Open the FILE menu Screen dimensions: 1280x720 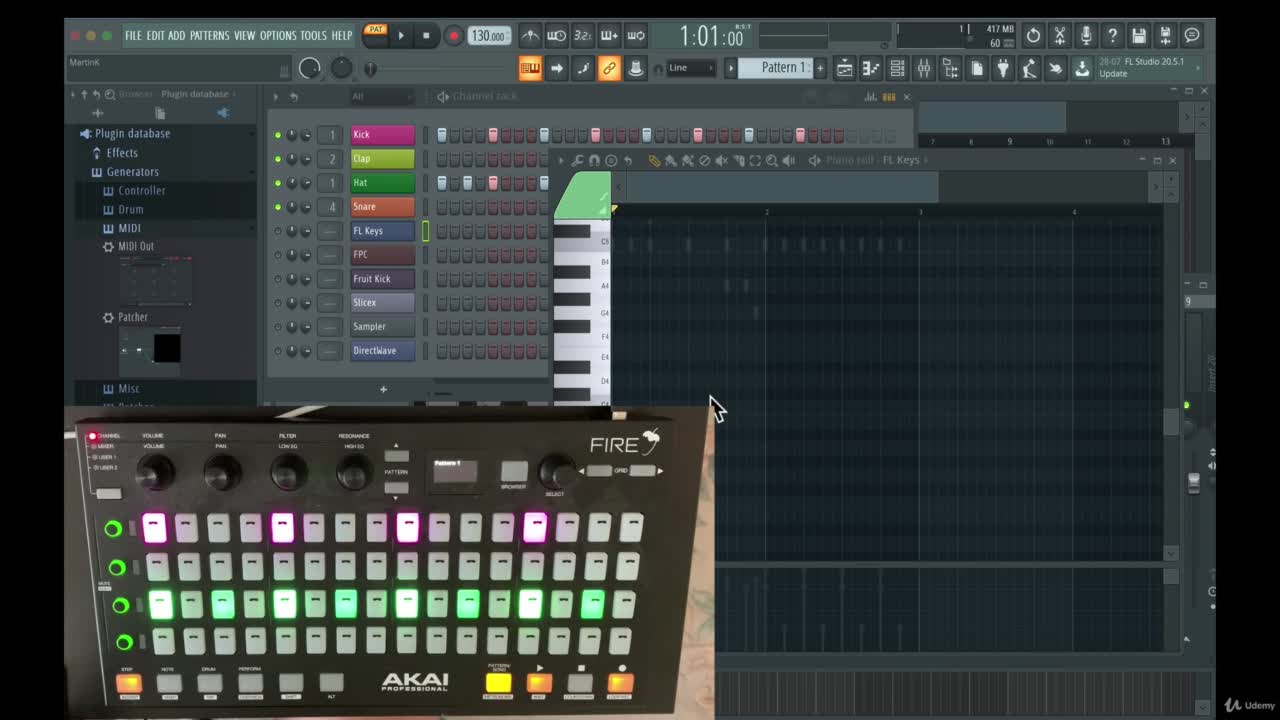(x=133, y=36)
